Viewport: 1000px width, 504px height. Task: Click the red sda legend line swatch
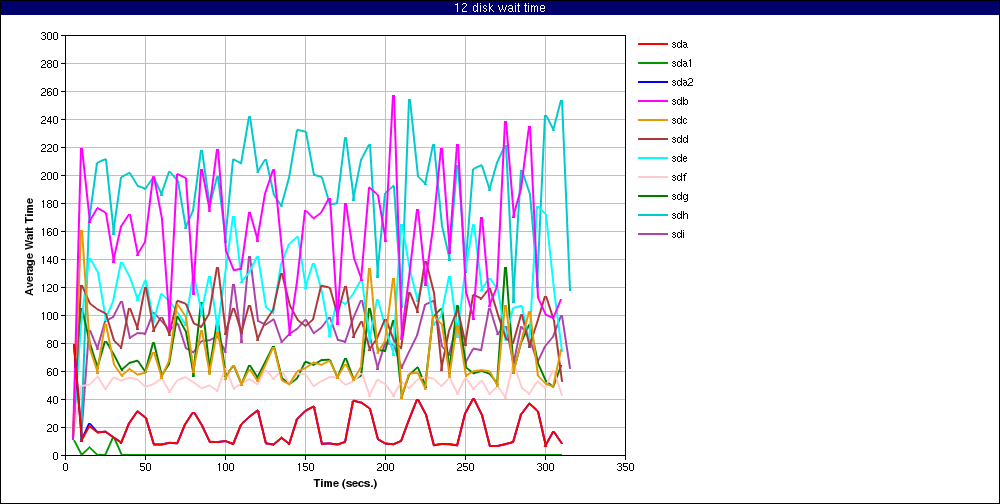(651, 45)
